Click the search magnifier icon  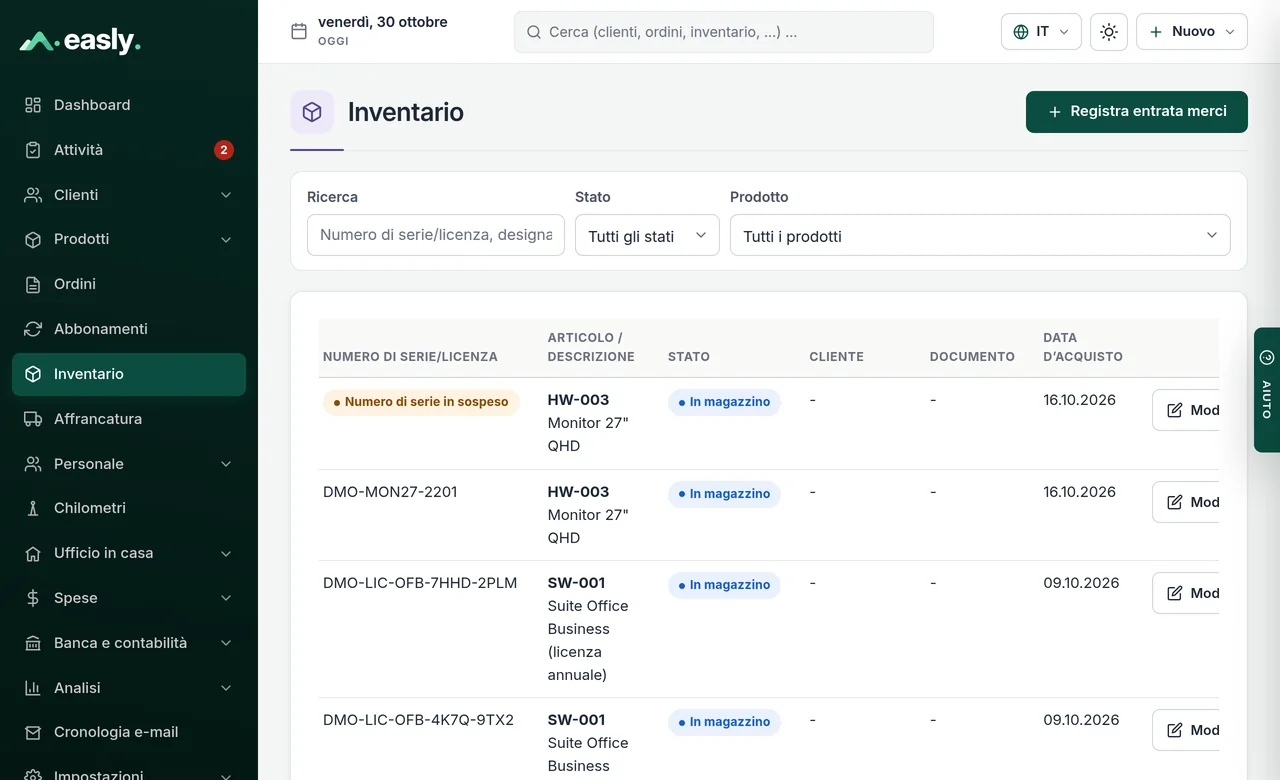coord(534,32)
